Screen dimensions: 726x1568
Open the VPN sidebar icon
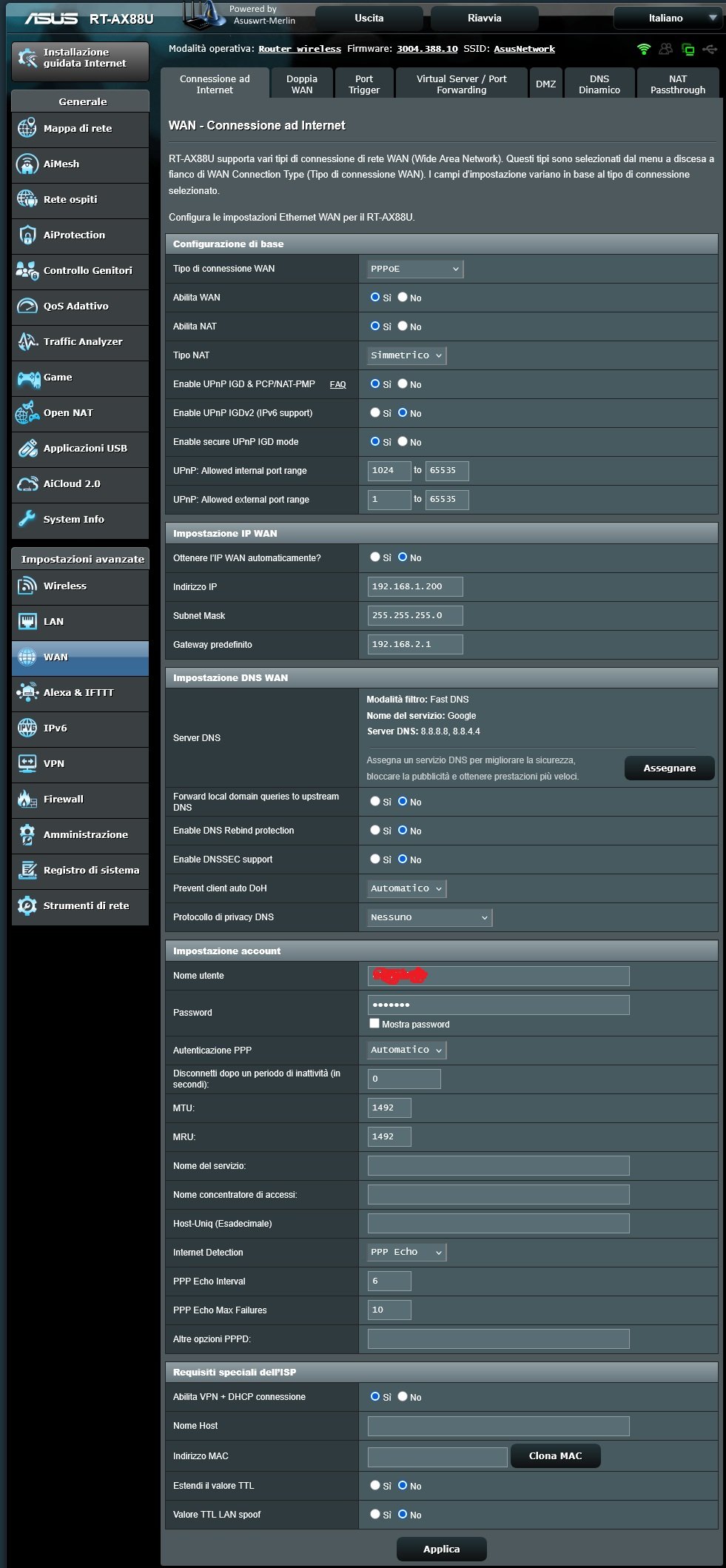(x=27, y=763)
